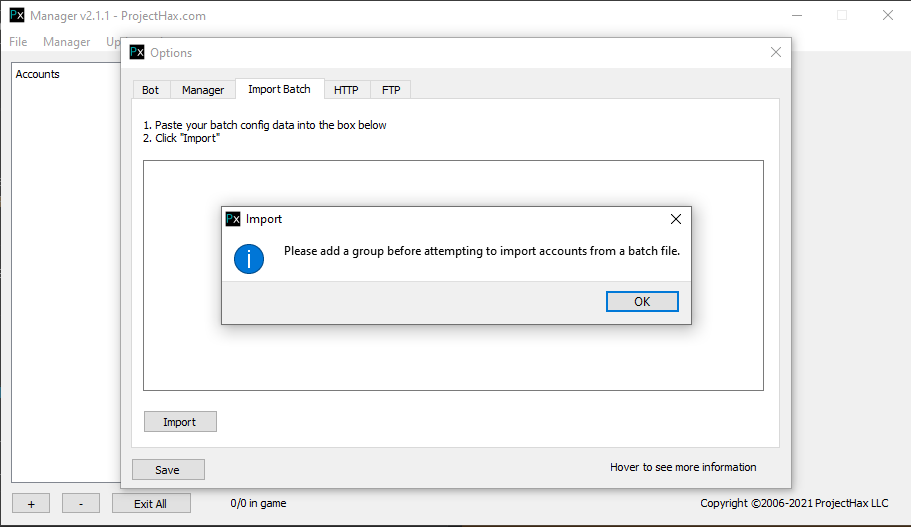Close the Import message dialog with X

coord(675,219)
